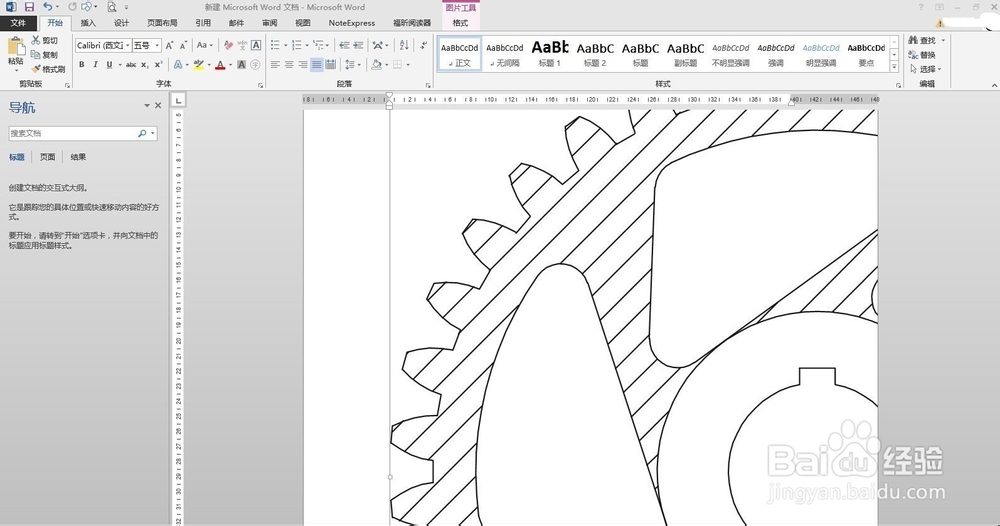Click the Undo arrow icon

point(48,7)
